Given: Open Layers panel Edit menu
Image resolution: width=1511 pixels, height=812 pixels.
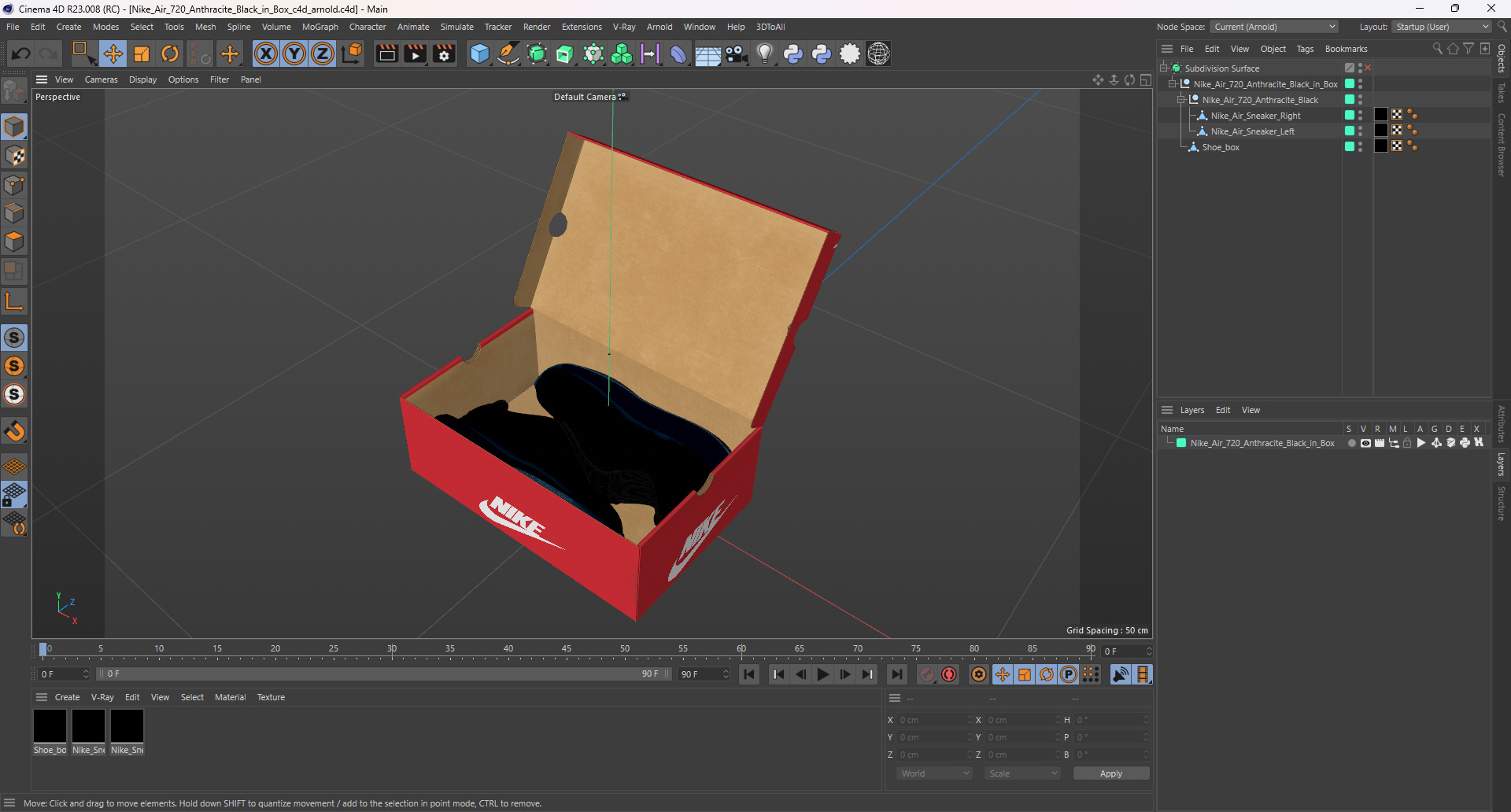Looking at the screenshot, I should 1223,410.
